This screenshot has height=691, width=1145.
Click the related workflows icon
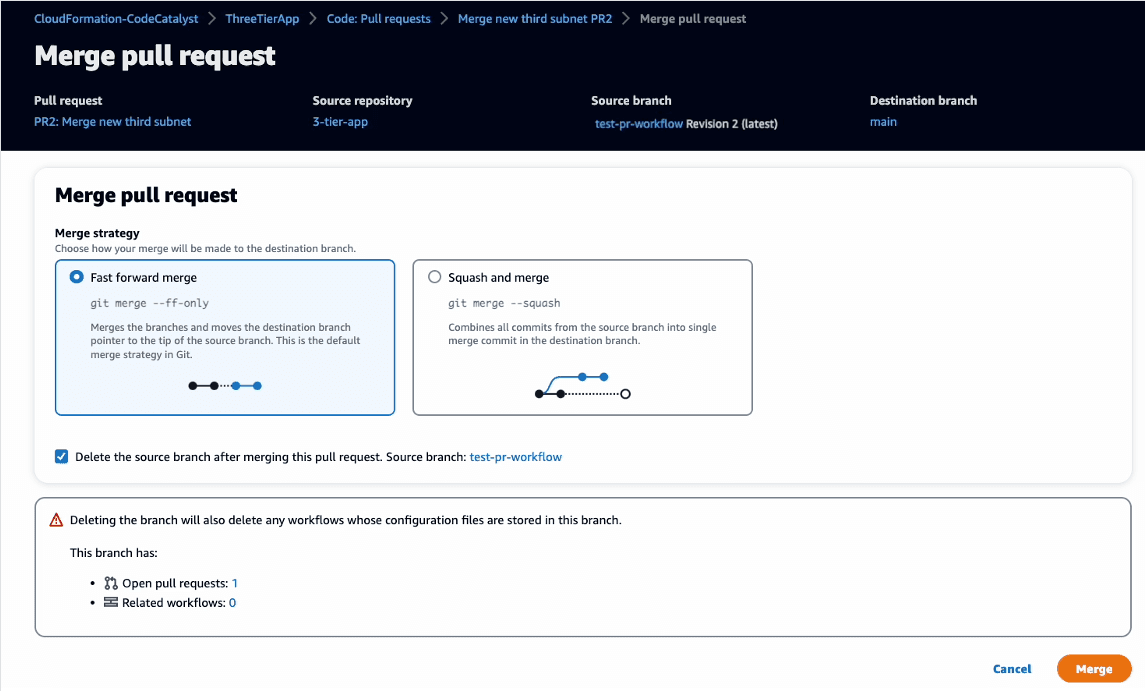coord(111,602)
